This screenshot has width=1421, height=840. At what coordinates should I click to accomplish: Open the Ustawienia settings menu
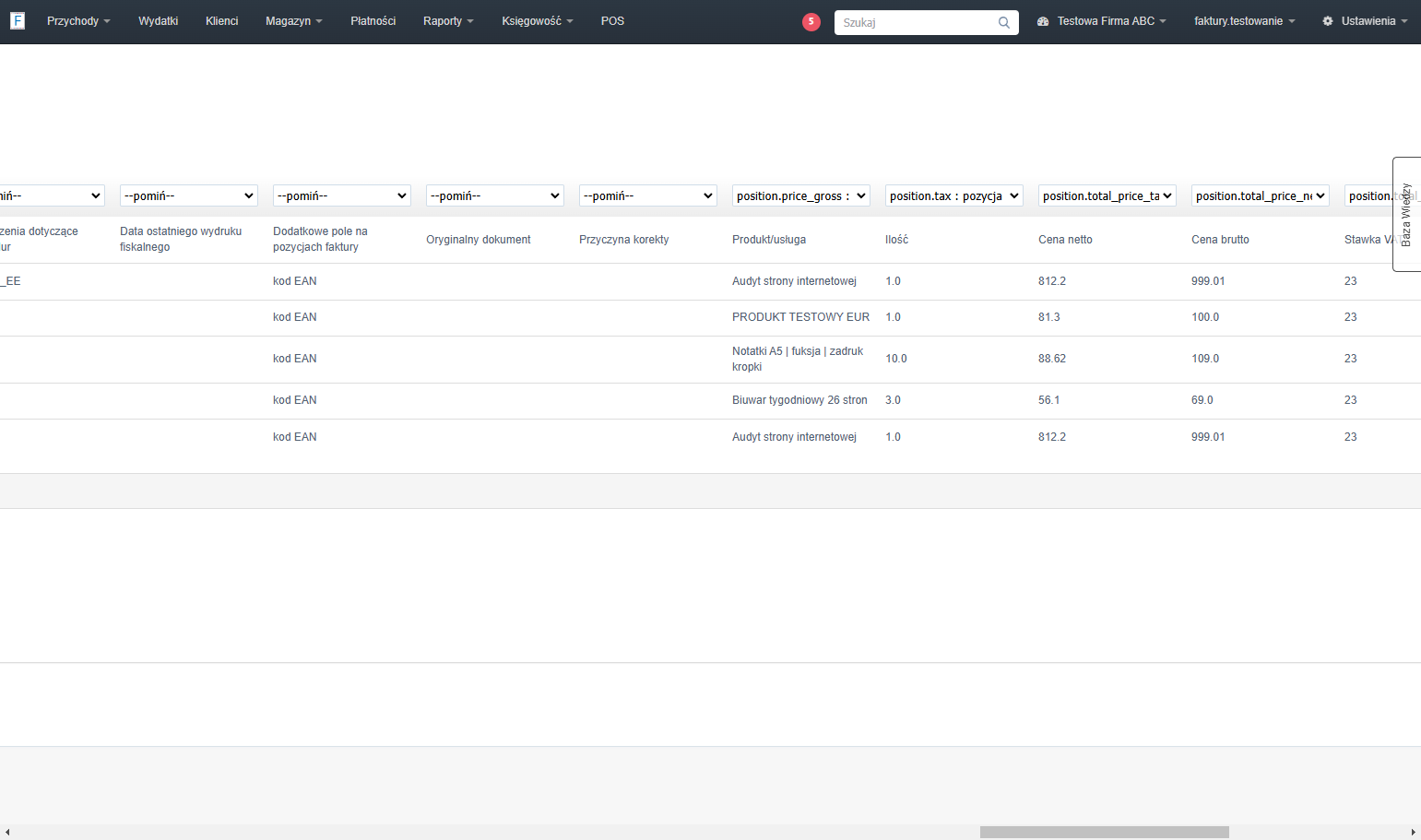(1375, 21)
